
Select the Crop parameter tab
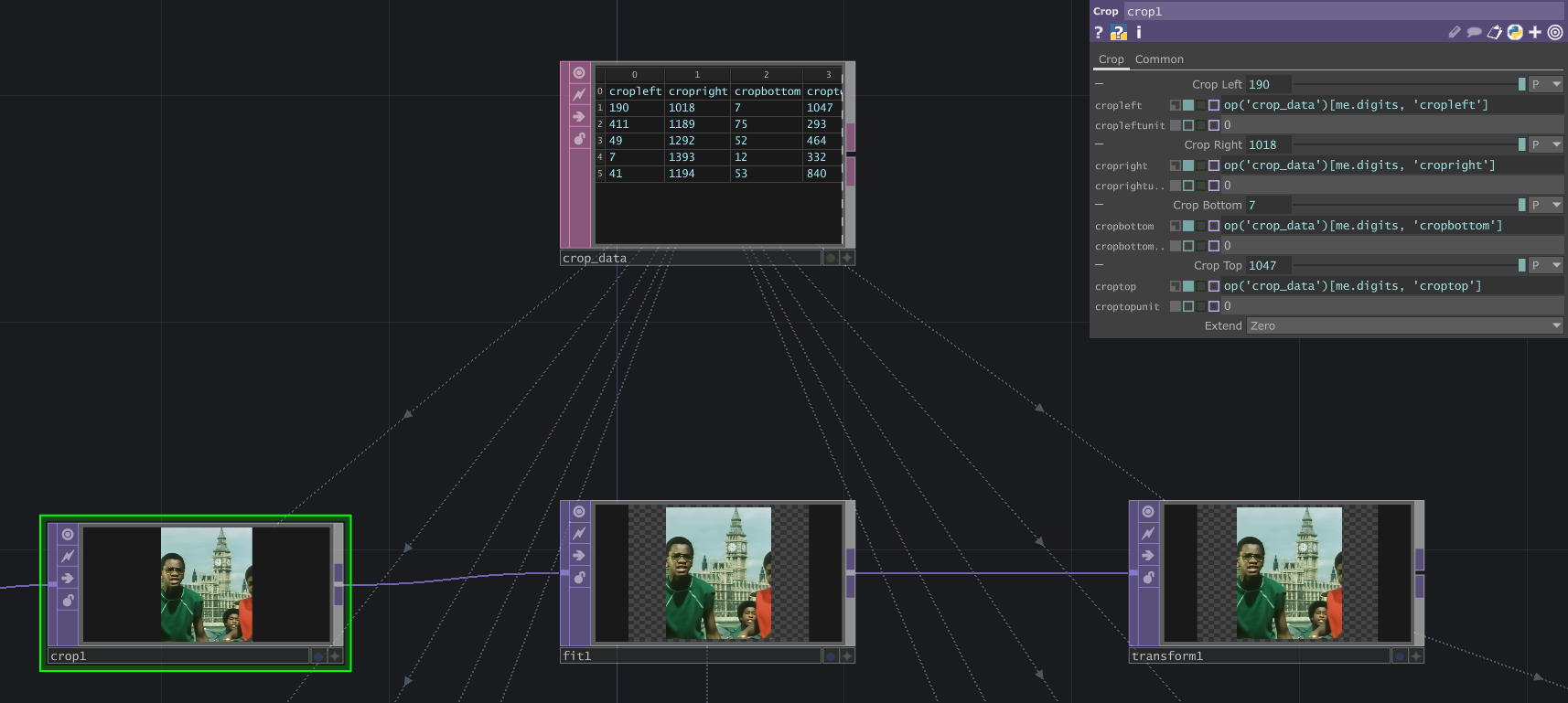pyautogui.click(x=1111, y=59)
